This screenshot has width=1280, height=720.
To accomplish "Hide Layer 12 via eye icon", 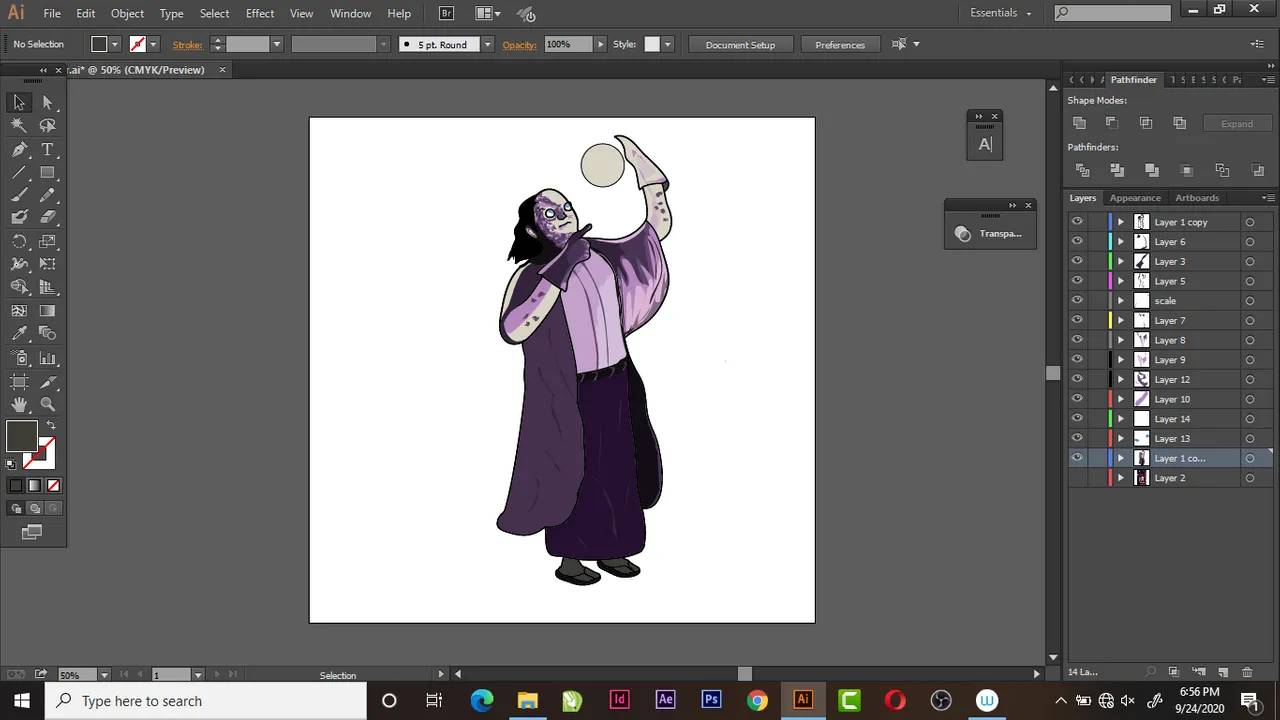I will pyautogui.click(x=1077, y=380).
